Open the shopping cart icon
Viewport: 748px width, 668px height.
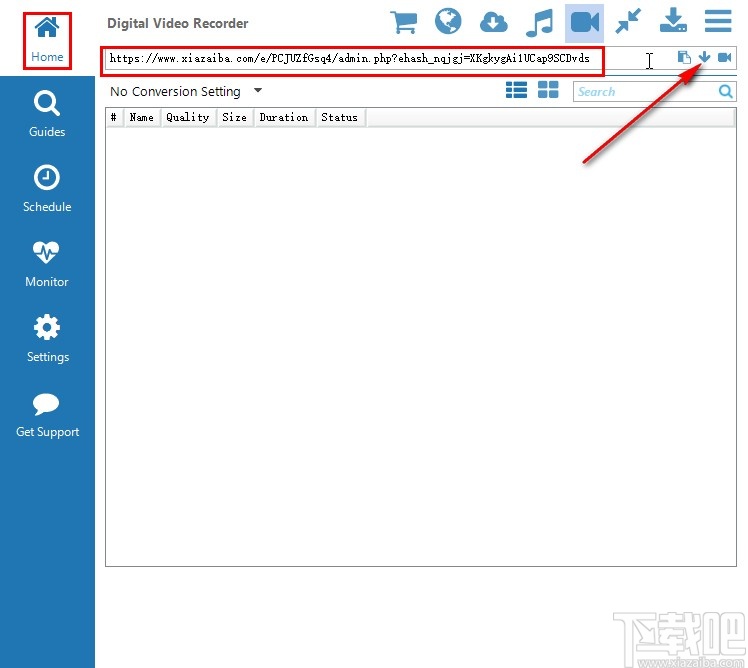tap(404, 22)
